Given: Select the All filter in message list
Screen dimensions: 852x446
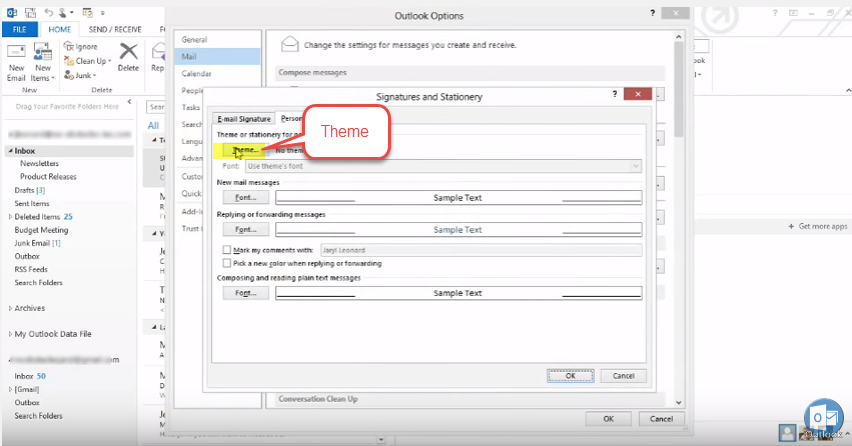Looking at the screenshot, I should pos(153,125).
